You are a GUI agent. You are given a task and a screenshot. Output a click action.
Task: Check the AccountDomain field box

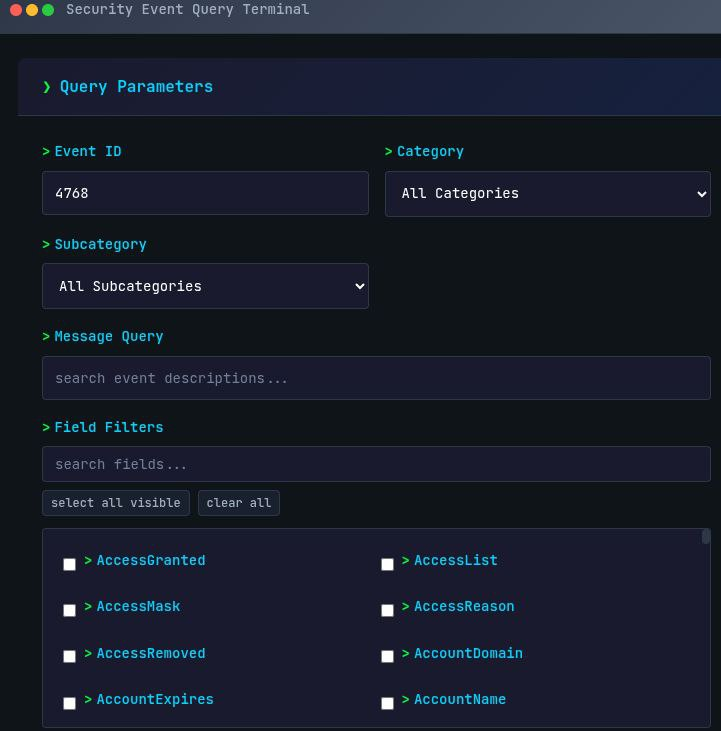tap(387, 656)
